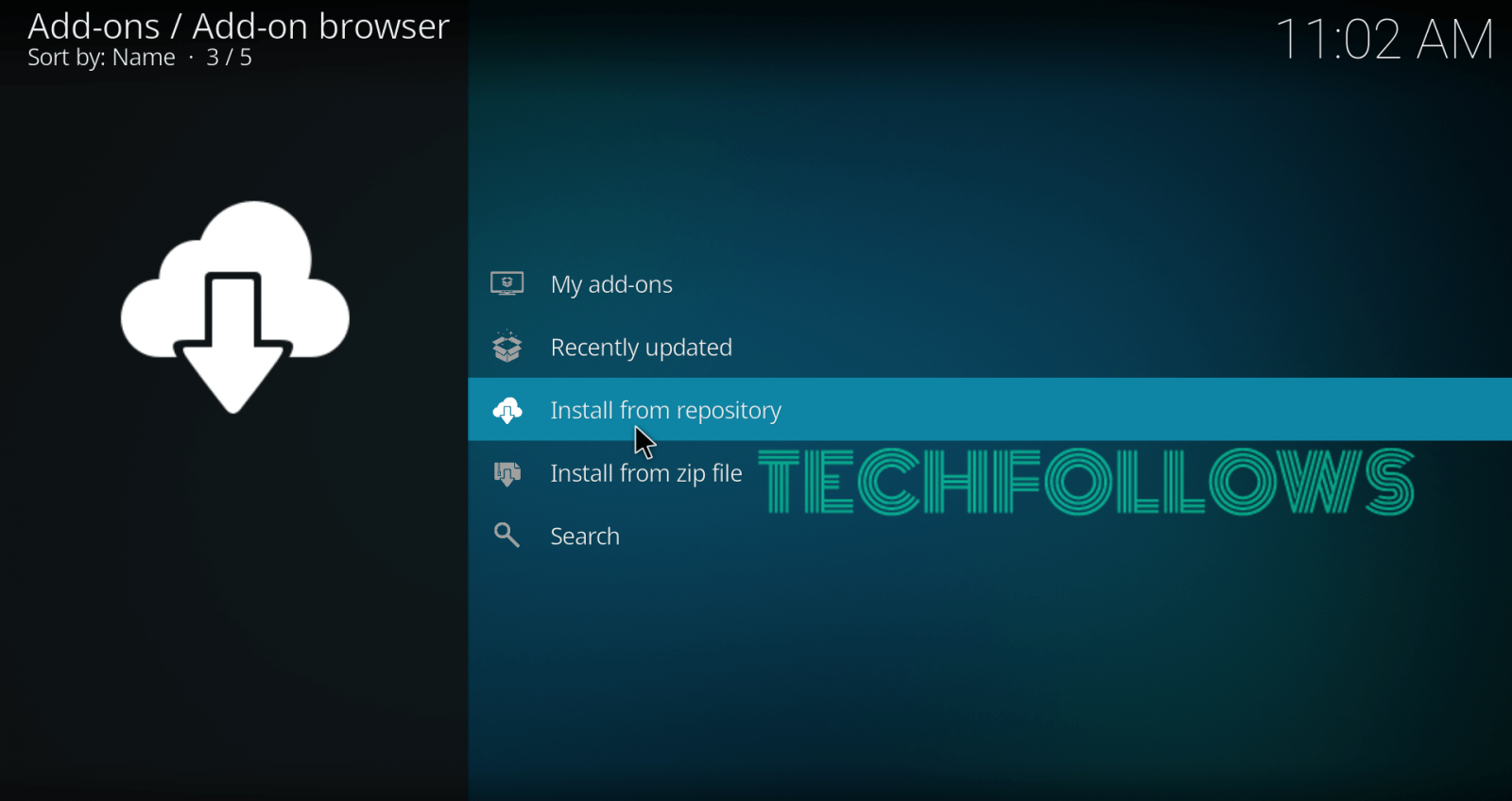Screen dimensions: 1512x801
Task: Click the Add-ons / Add-on browser heading
Action: [238, 26]
